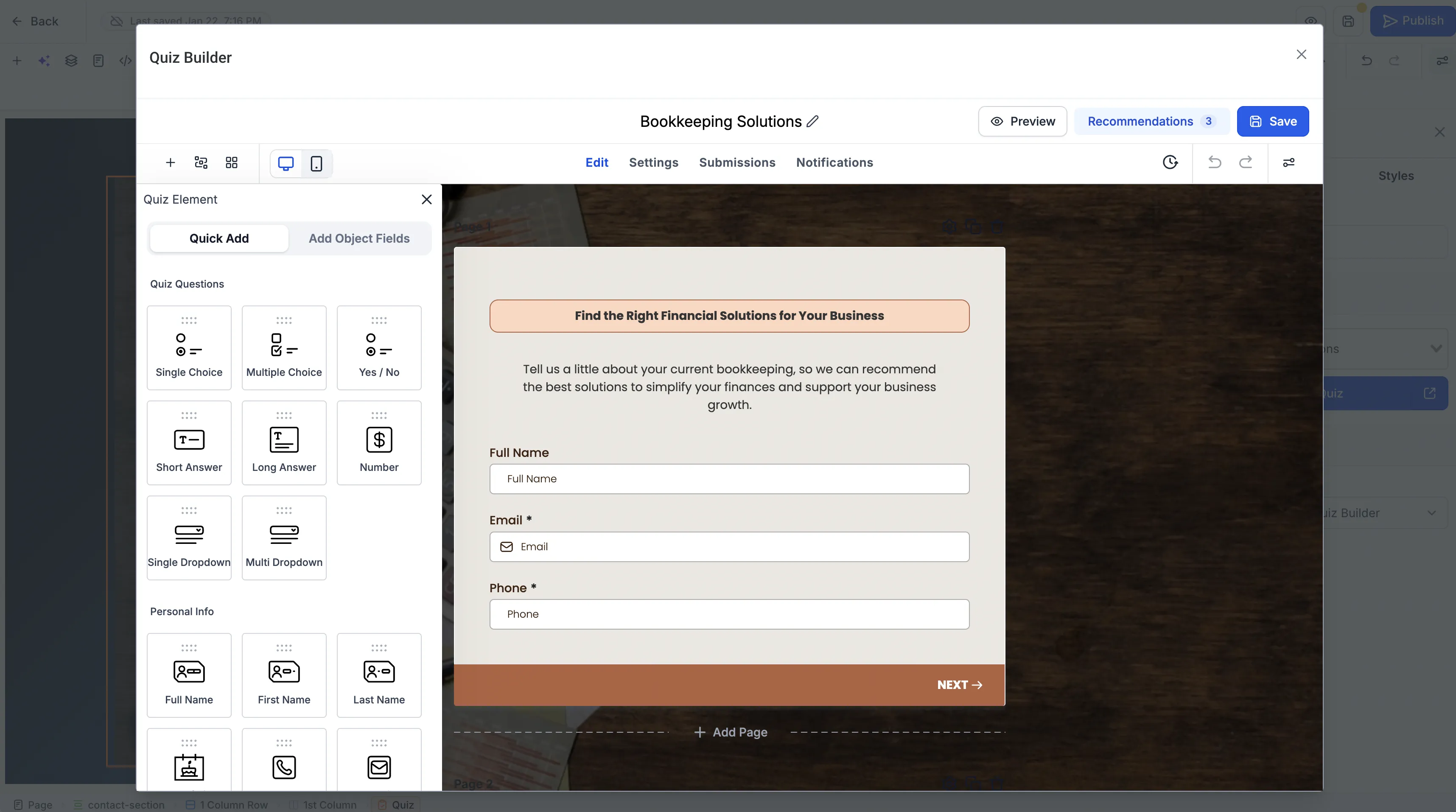Add the phone icon personal info element
This screenshot has height=812, width=1456.
(x=284, y=759)
